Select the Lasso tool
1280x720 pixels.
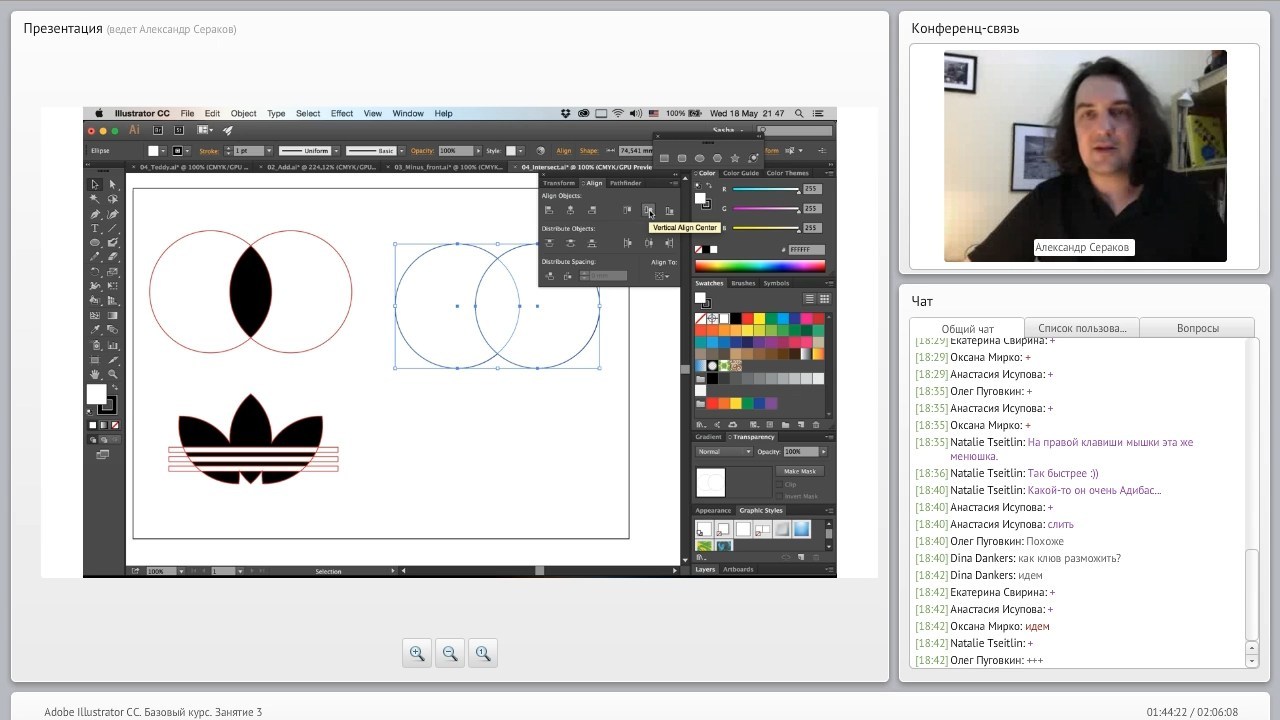click(112, 199)
